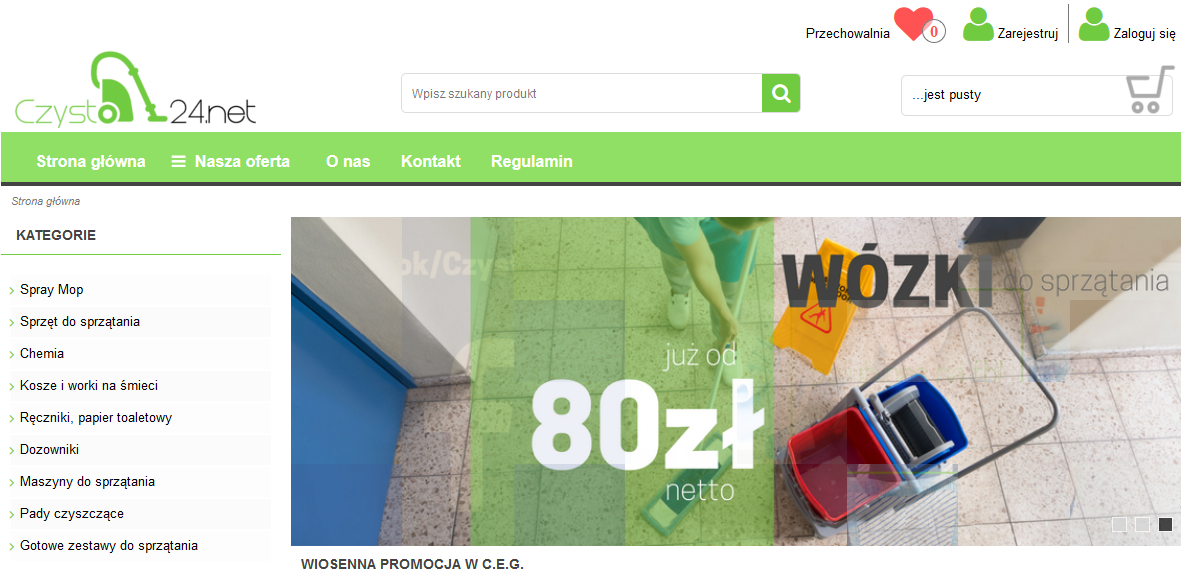Open the Kontakt menu item
1193x579 pixels.
430,160
